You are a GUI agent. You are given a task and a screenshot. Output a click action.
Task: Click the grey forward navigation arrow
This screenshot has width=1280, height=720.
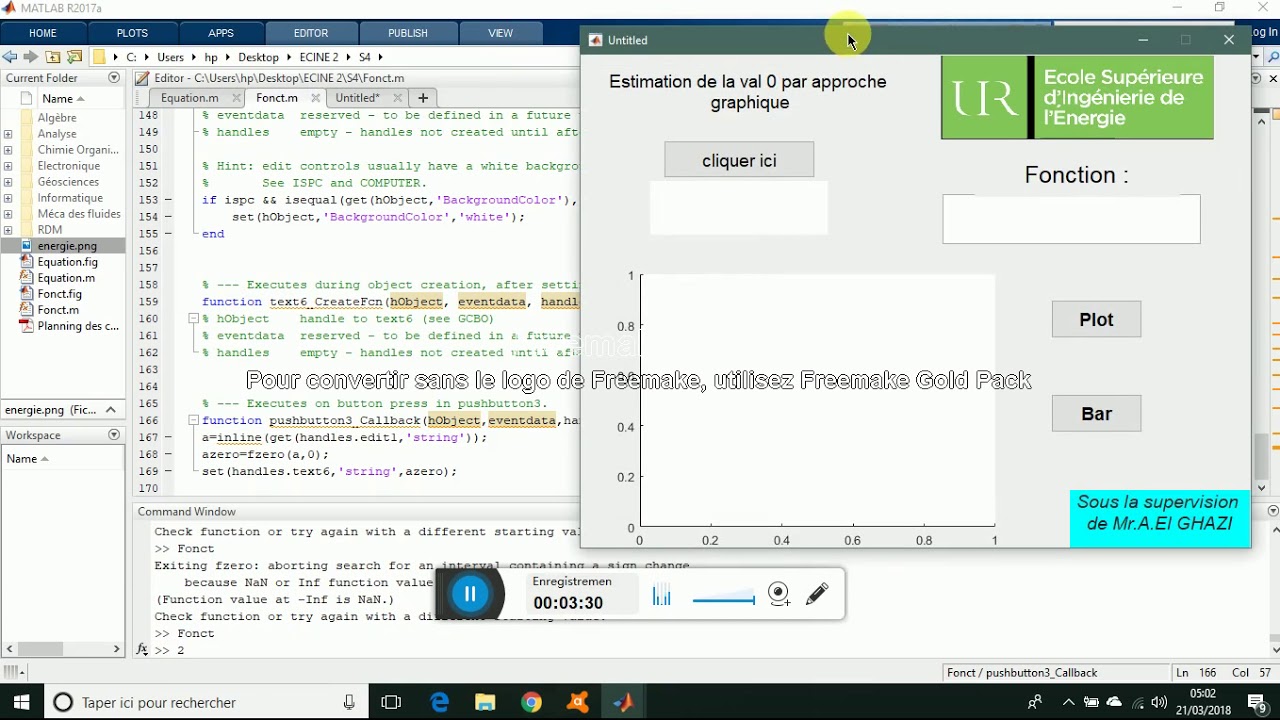(x=30, y=57)
